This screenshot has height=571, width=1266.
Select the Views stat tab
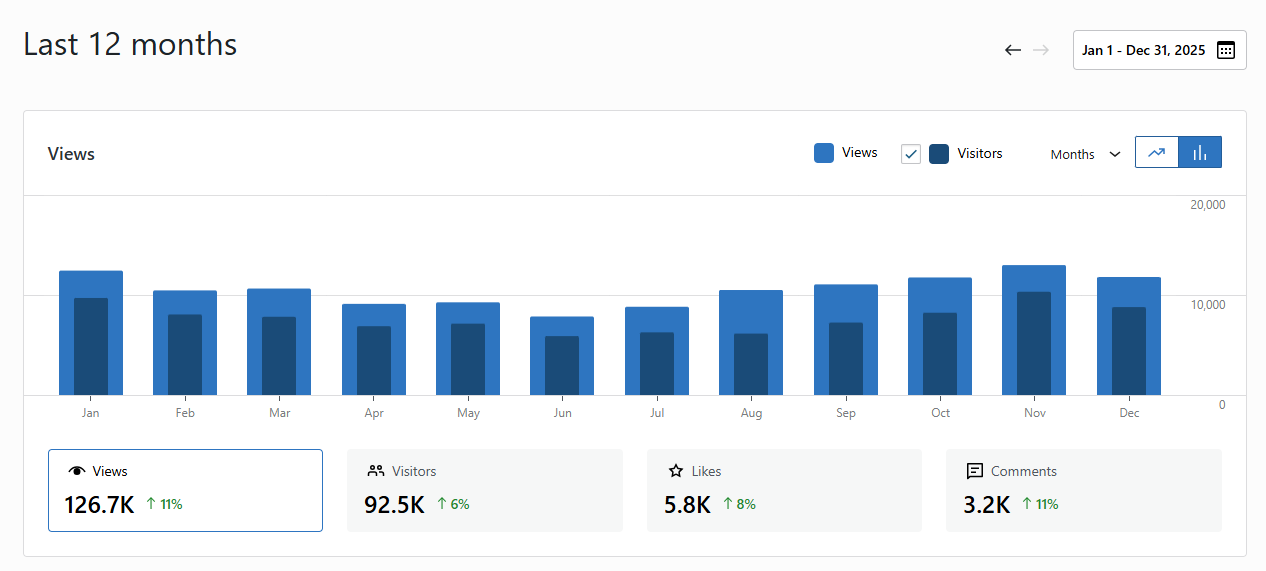[x=185, y=490]
